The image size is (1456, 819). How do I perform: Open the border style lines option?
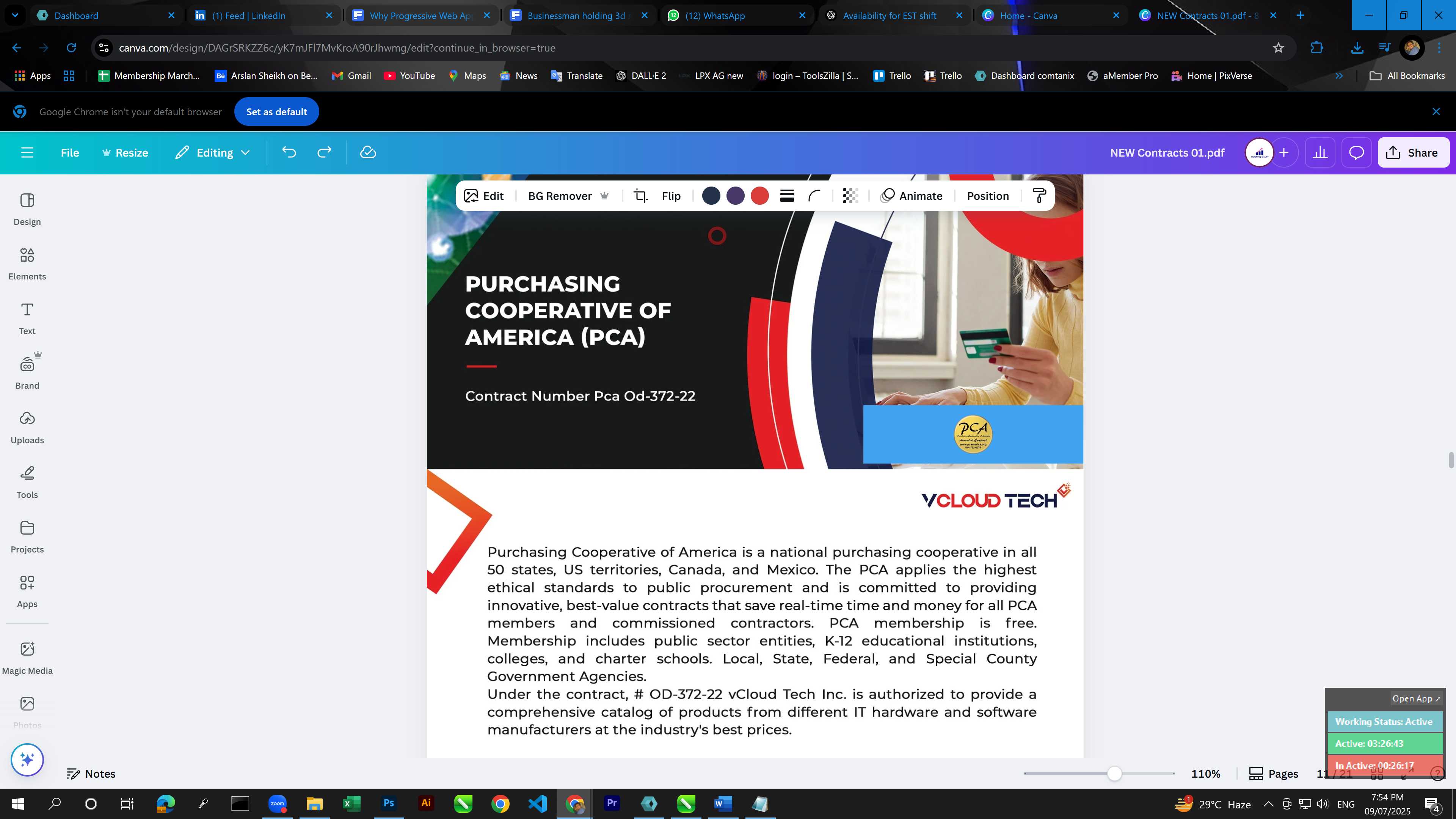click(x=787, y=196)
